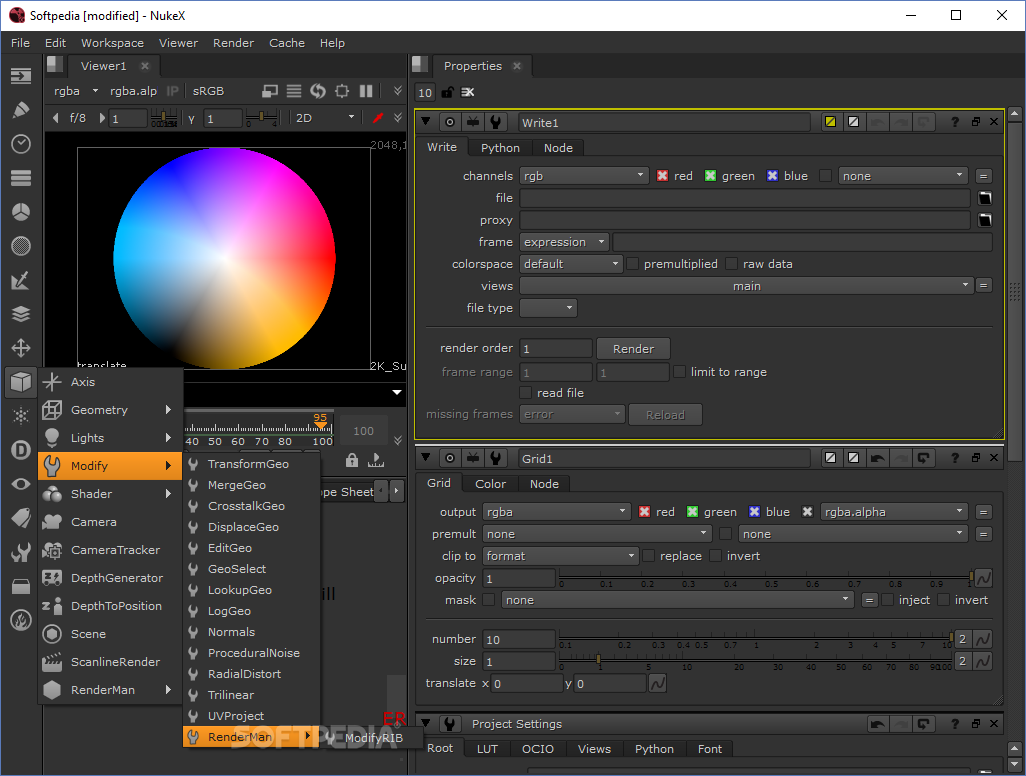Toggle the Write1 blue channel checkbox
Screen dimensions: 1026x776
click(772, 176)
